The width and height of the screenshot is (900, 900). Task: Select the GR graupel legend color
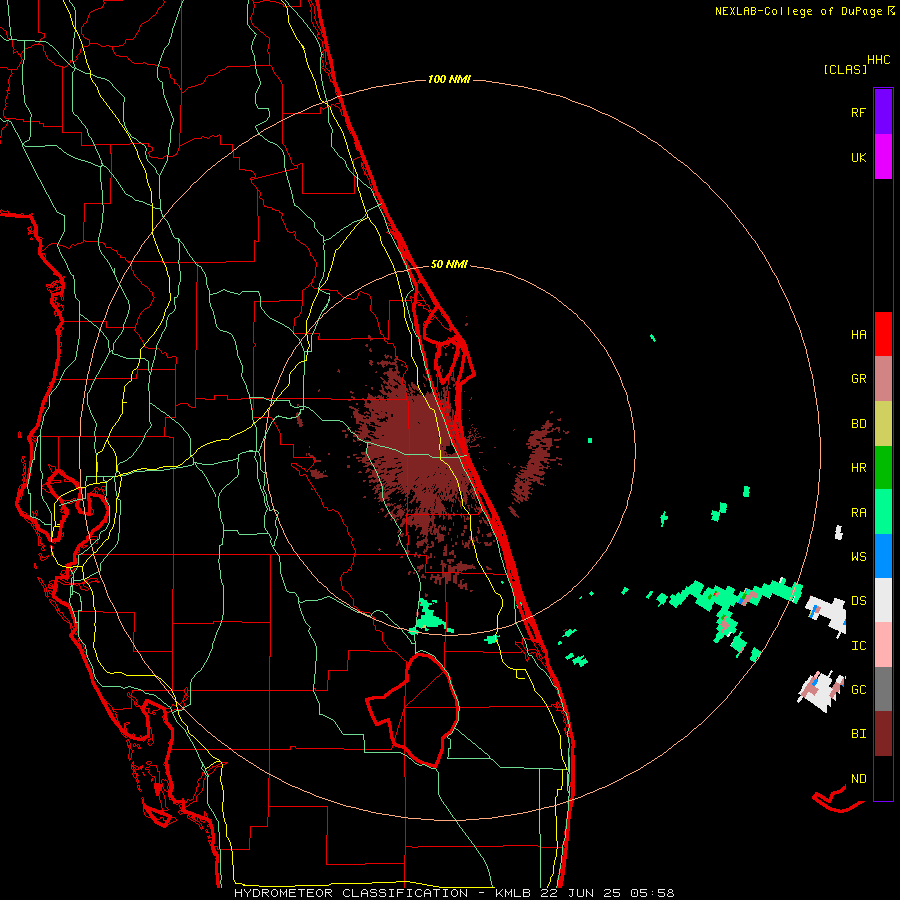point(883,378)
